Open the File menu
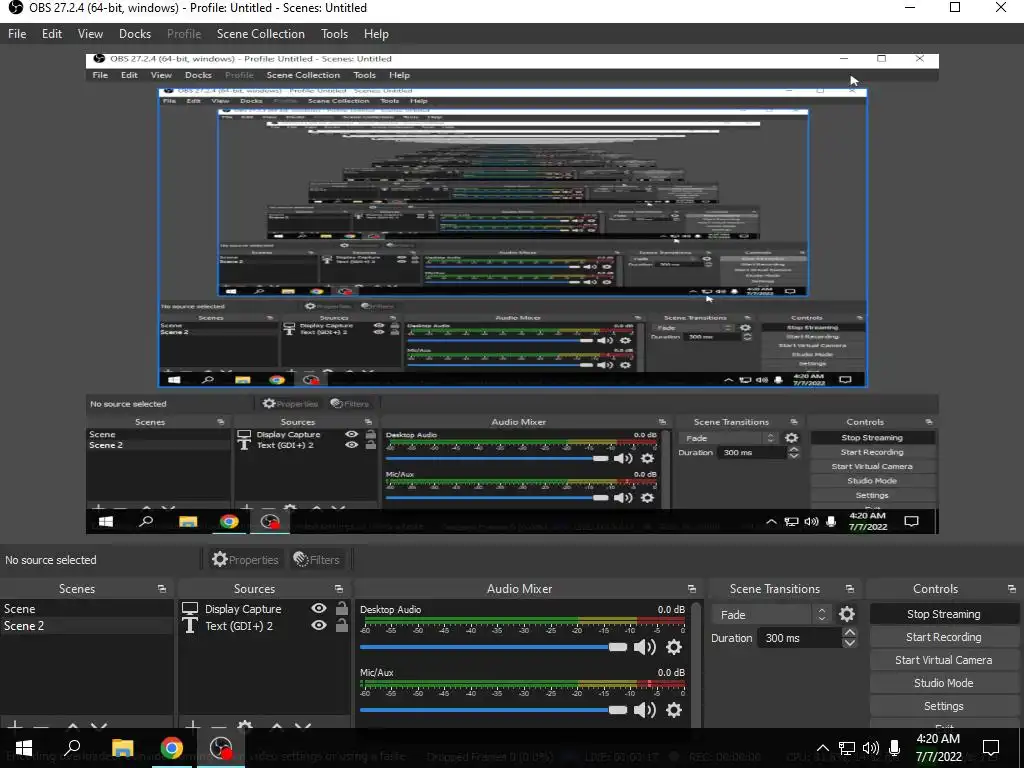The image size is (1024, 768). 17,34
